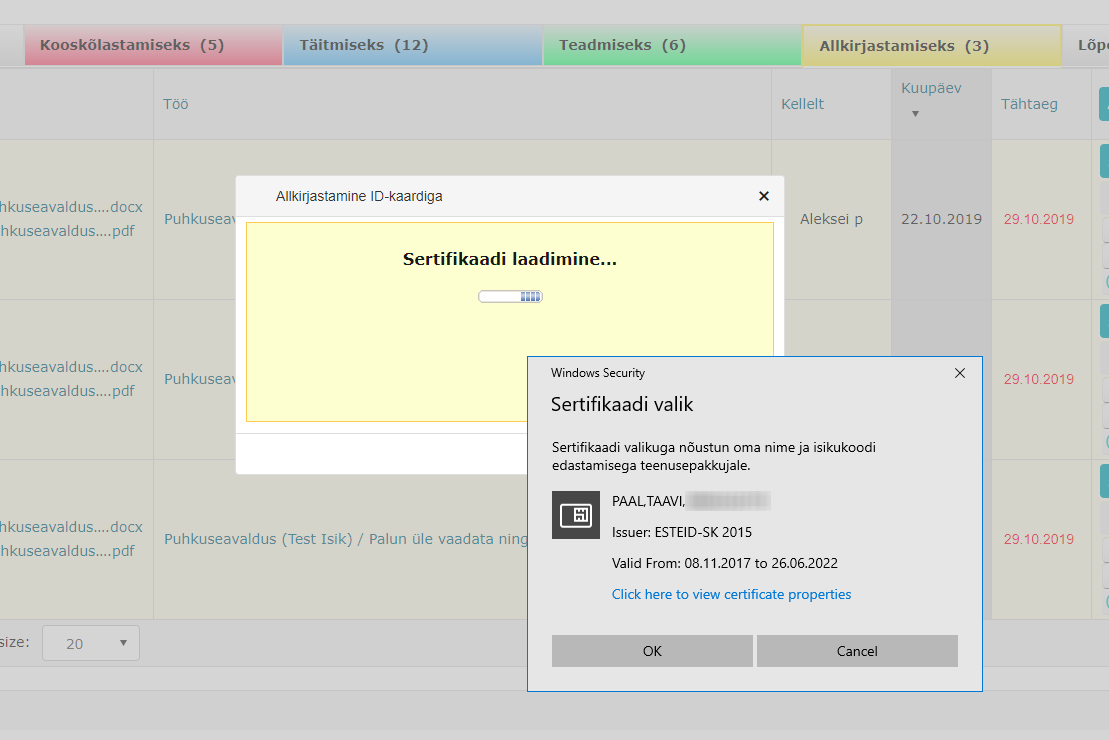
Task: Switch to the Täitmiseks (12) tab
Action: pos(413,45)
